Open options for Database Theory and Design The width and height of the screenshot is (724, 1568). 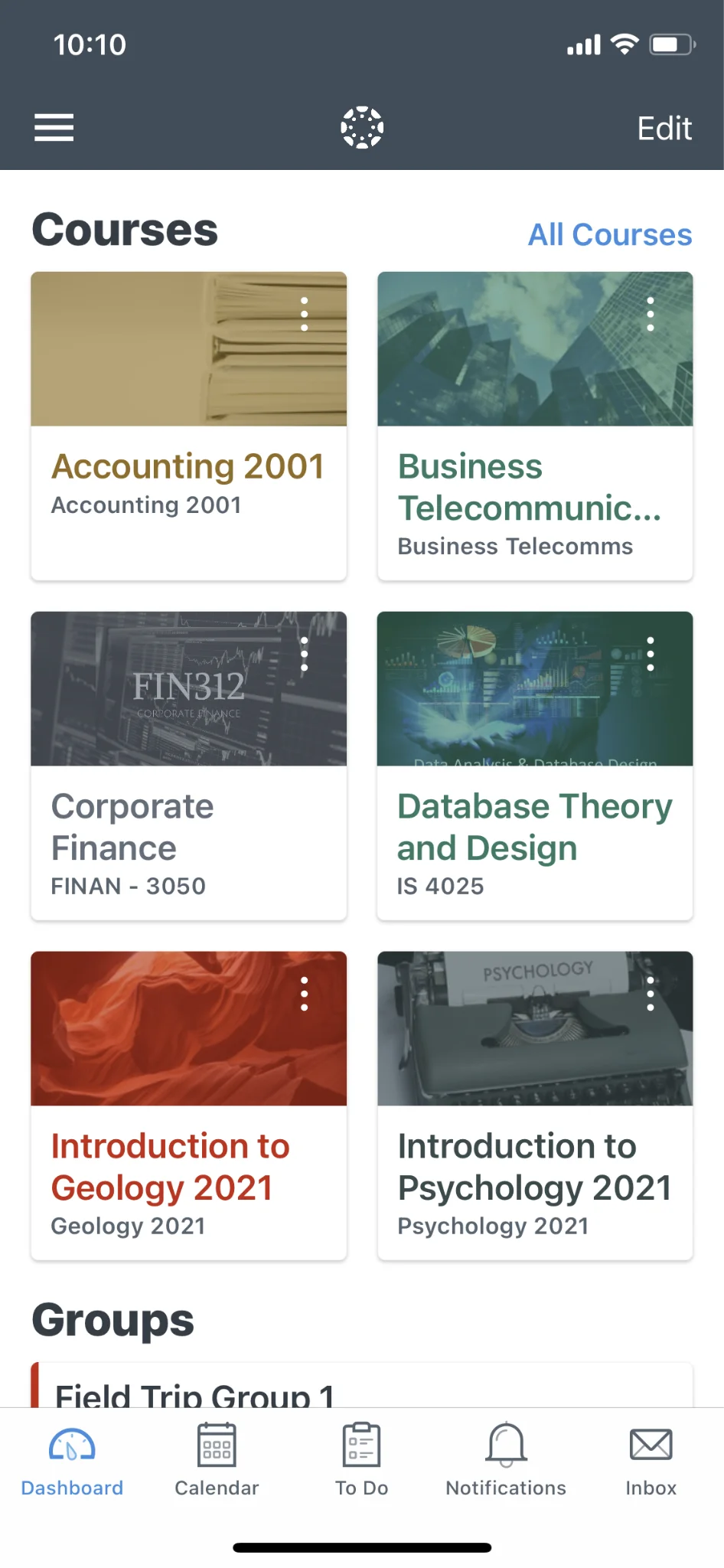(x=651, y=654)
